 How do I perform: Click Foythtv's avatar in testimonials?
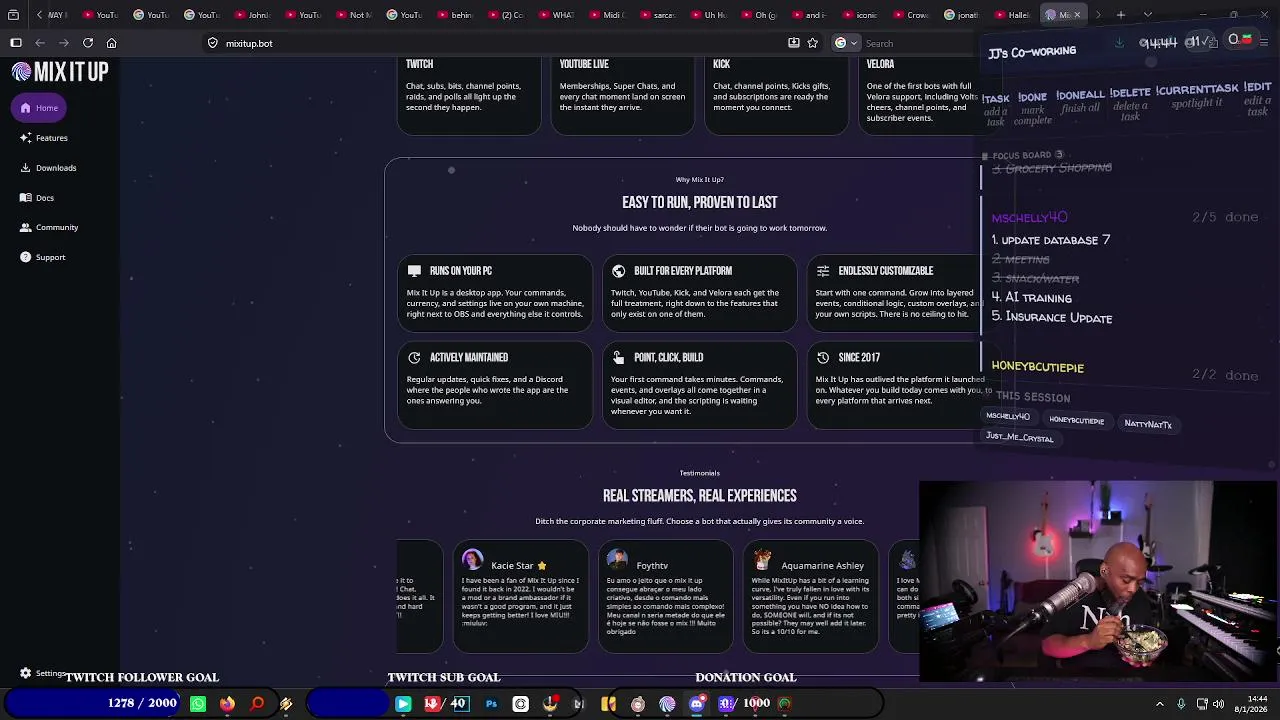618,561
